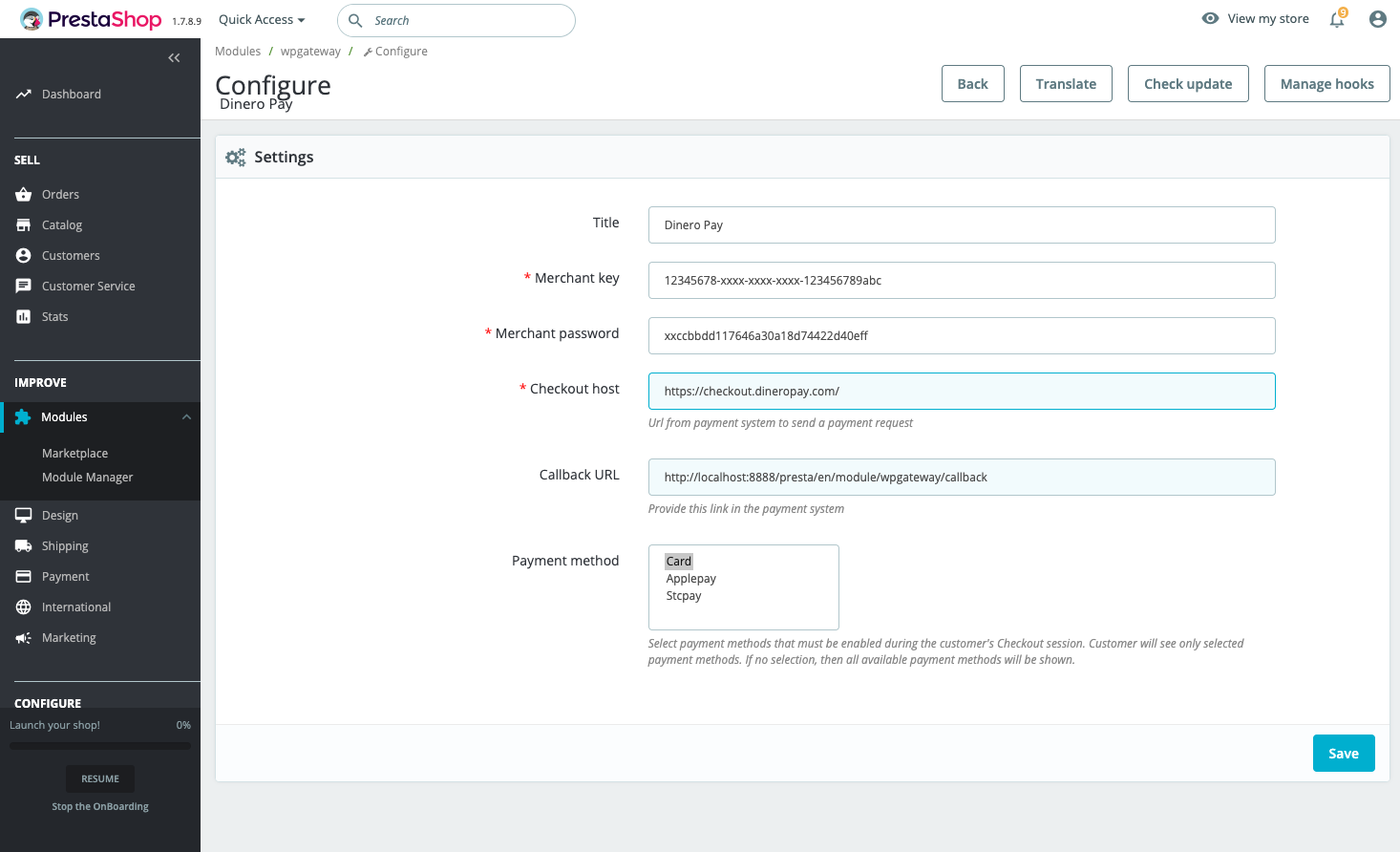Click the Catalog store icon

[x=24, y=225]
